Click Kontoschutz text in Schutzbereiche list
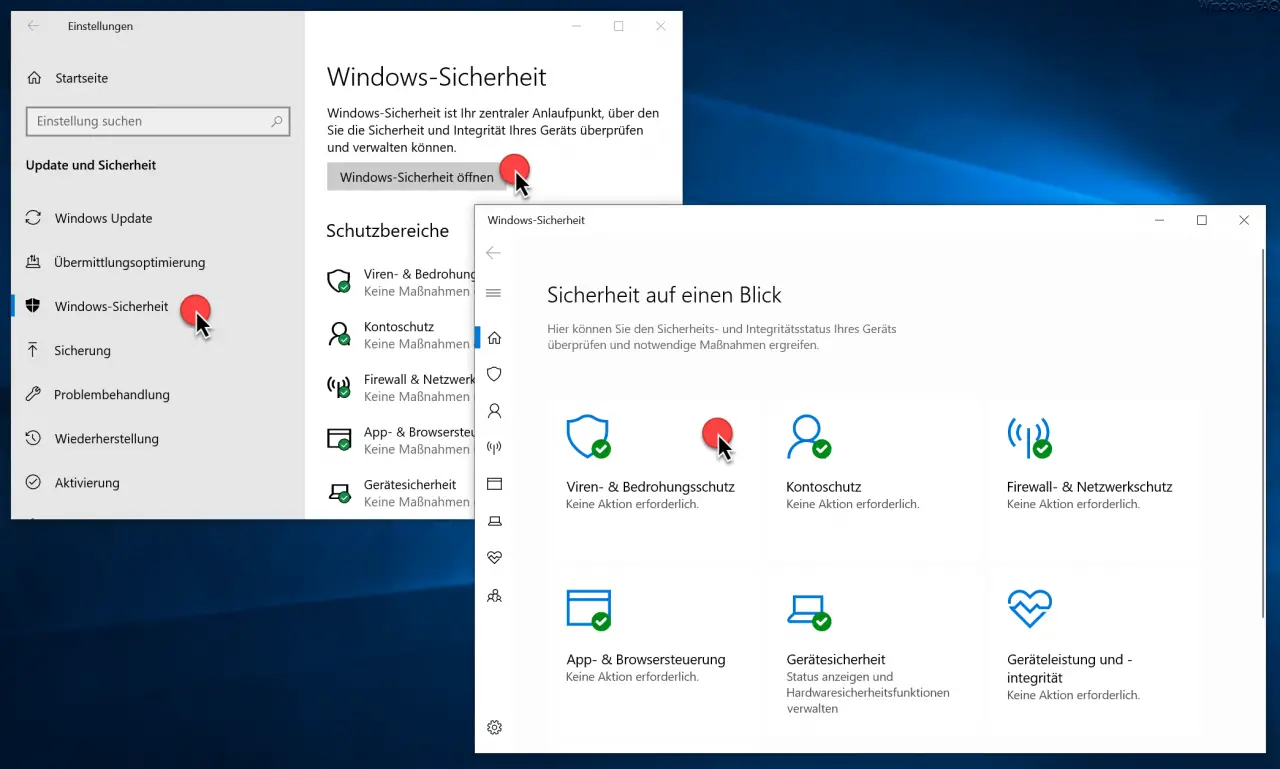1280x769 pixels. point(399,327)
